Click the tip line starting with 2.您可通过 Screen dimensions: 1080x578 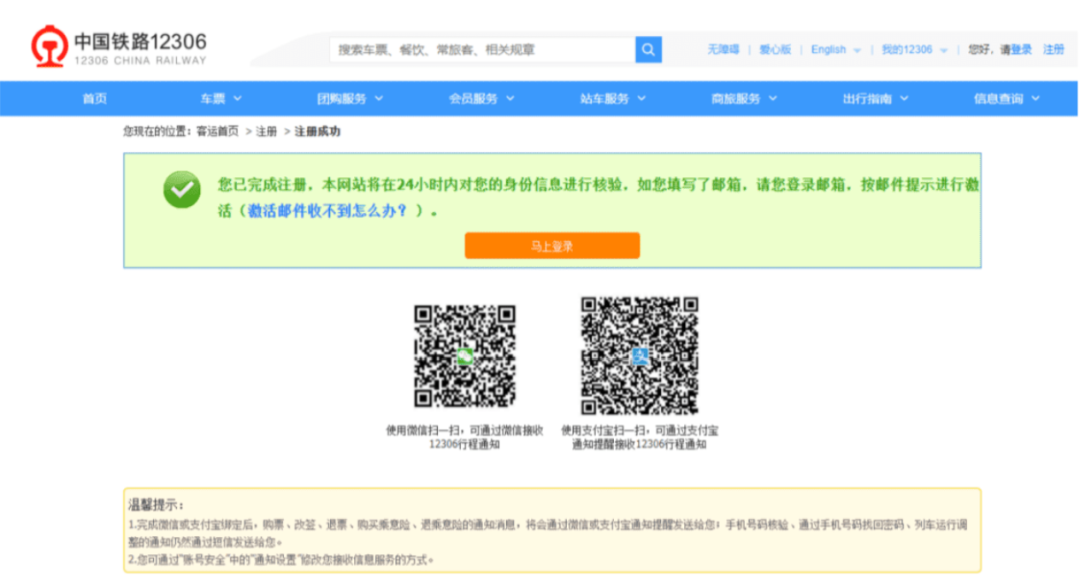pyautogui.click(x=281, y=559)
